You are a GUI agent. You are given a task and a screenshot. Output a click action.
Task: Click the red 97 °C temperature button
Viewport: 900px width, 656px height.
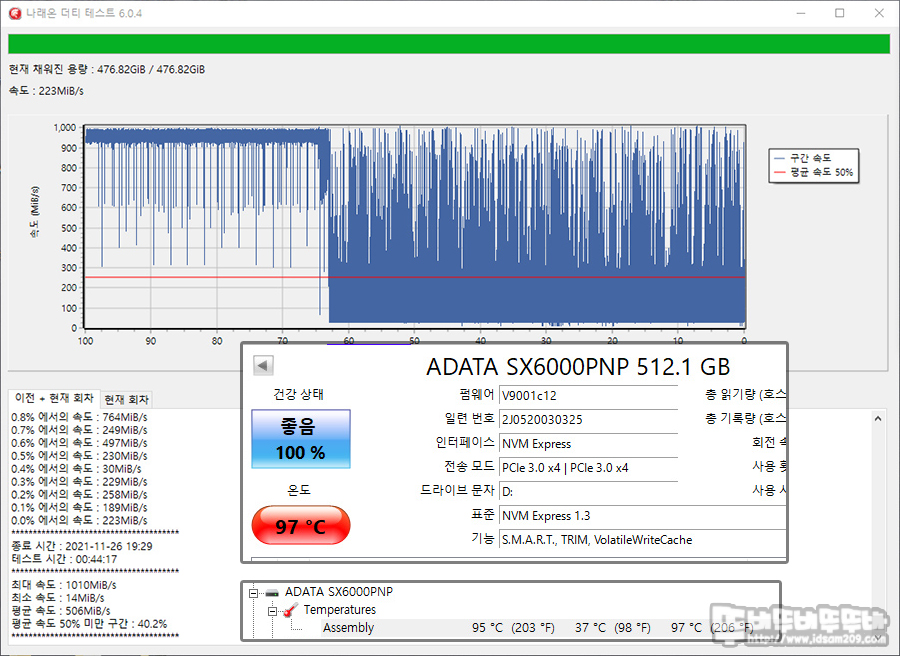coord(301,525)
